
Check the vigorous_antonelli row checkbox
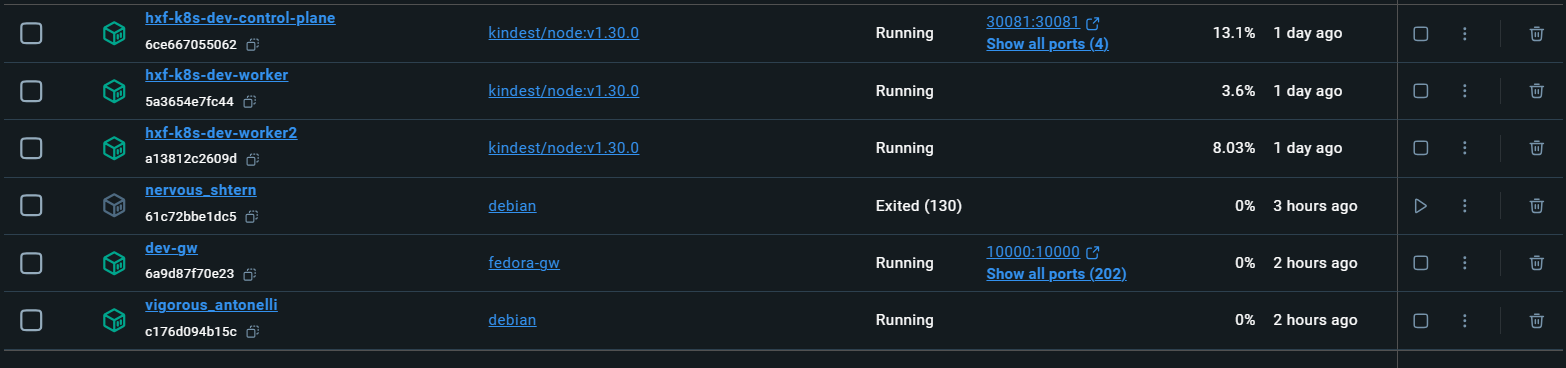pyautogui.click(x=31, y=321)
